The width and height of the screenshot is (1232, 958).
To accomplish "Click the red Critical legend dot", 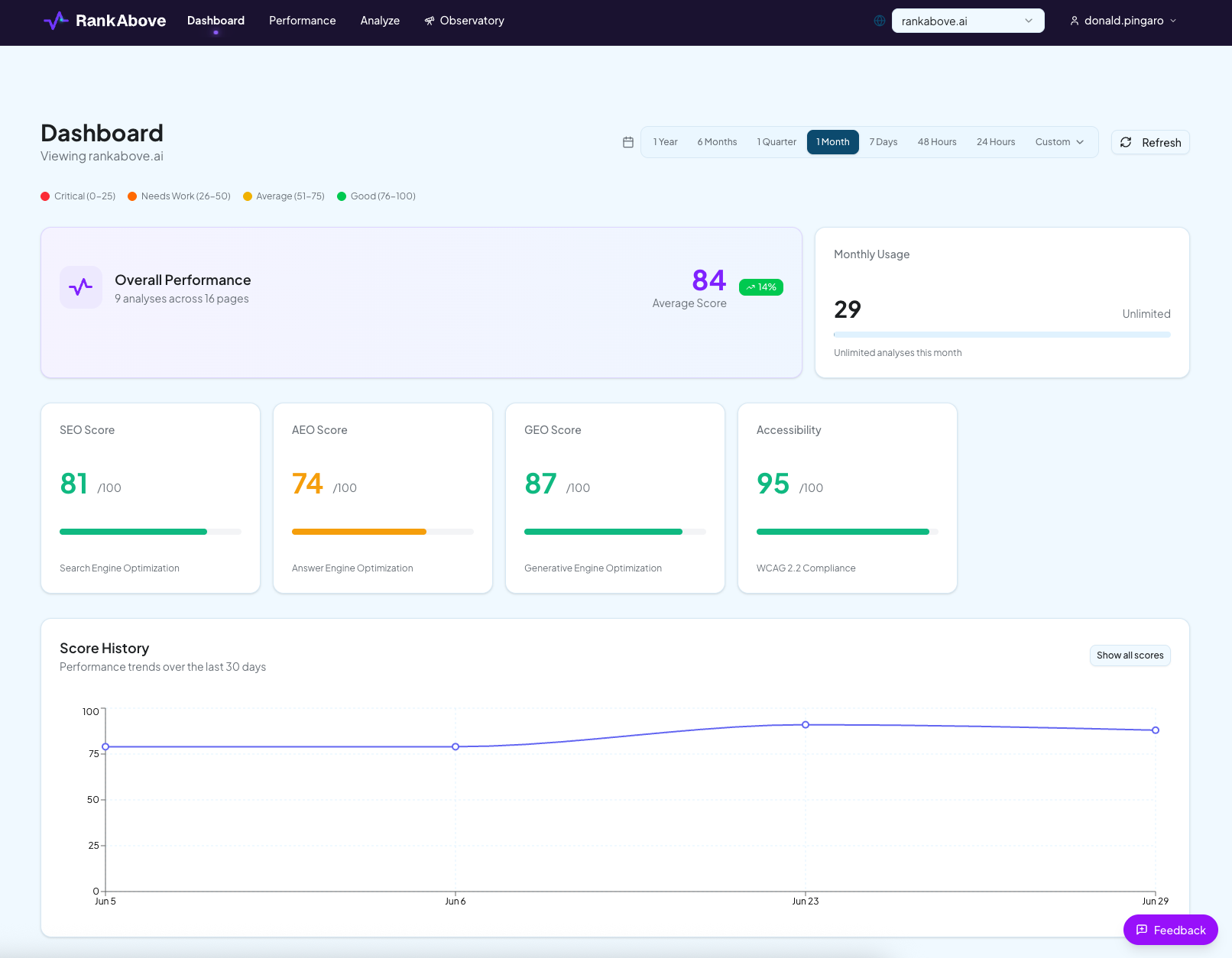I will click(x=45, y=196).
